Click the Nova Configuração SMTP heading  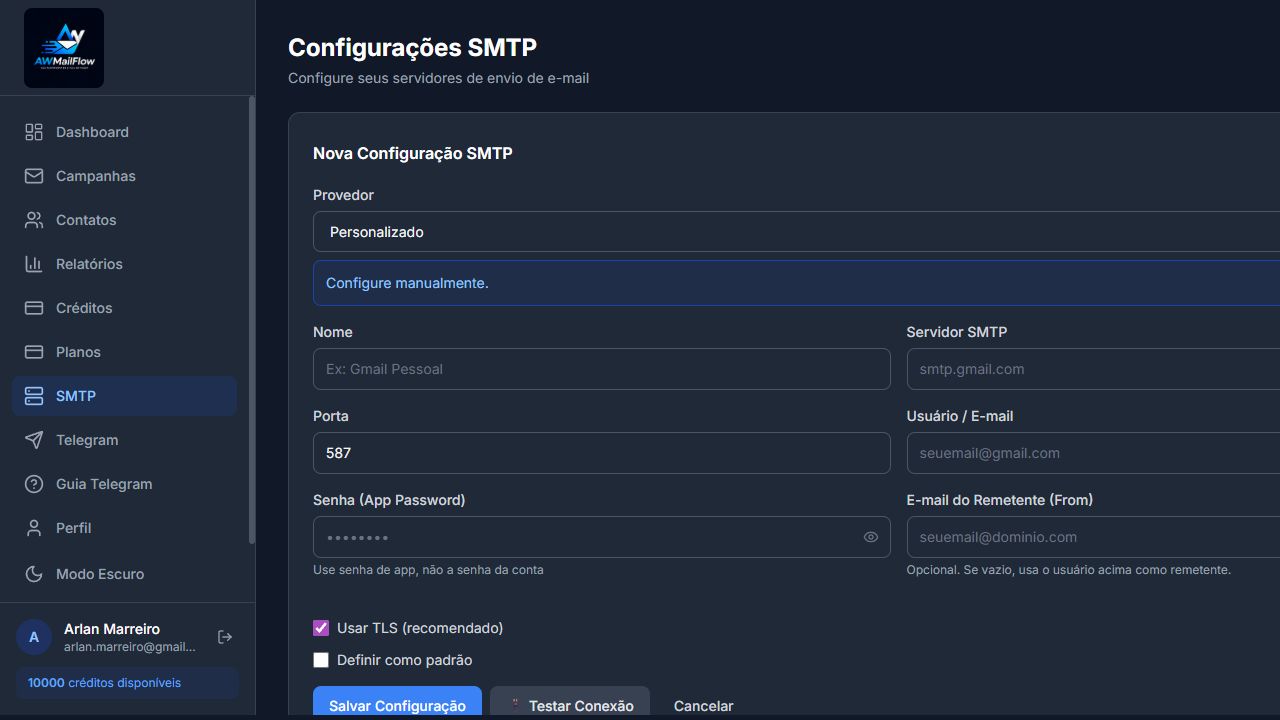click(x=413, y=154)
